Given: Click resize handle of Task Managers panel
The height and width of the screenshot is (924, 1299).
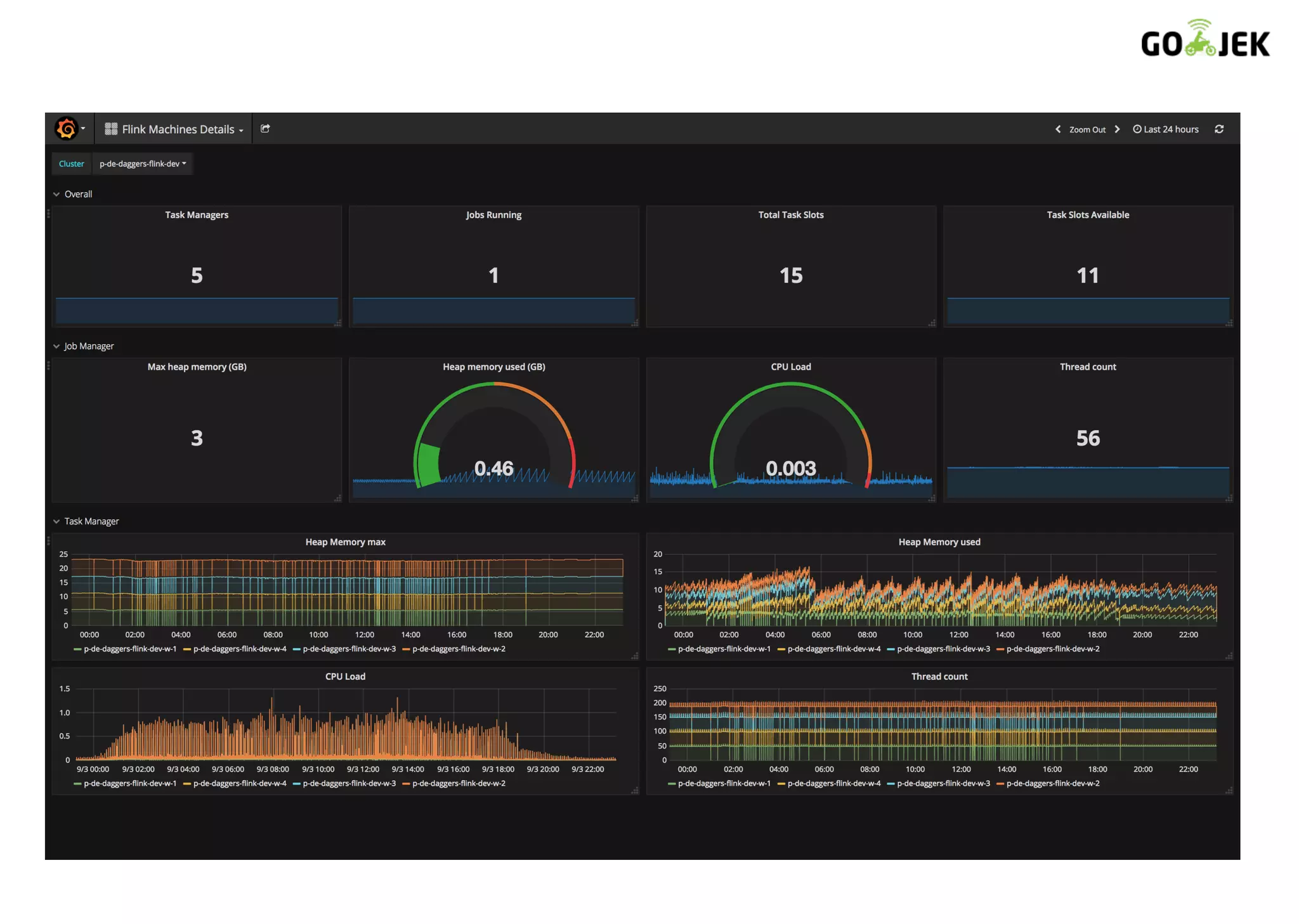Looking at the screenshot, I should coord(337,323).
